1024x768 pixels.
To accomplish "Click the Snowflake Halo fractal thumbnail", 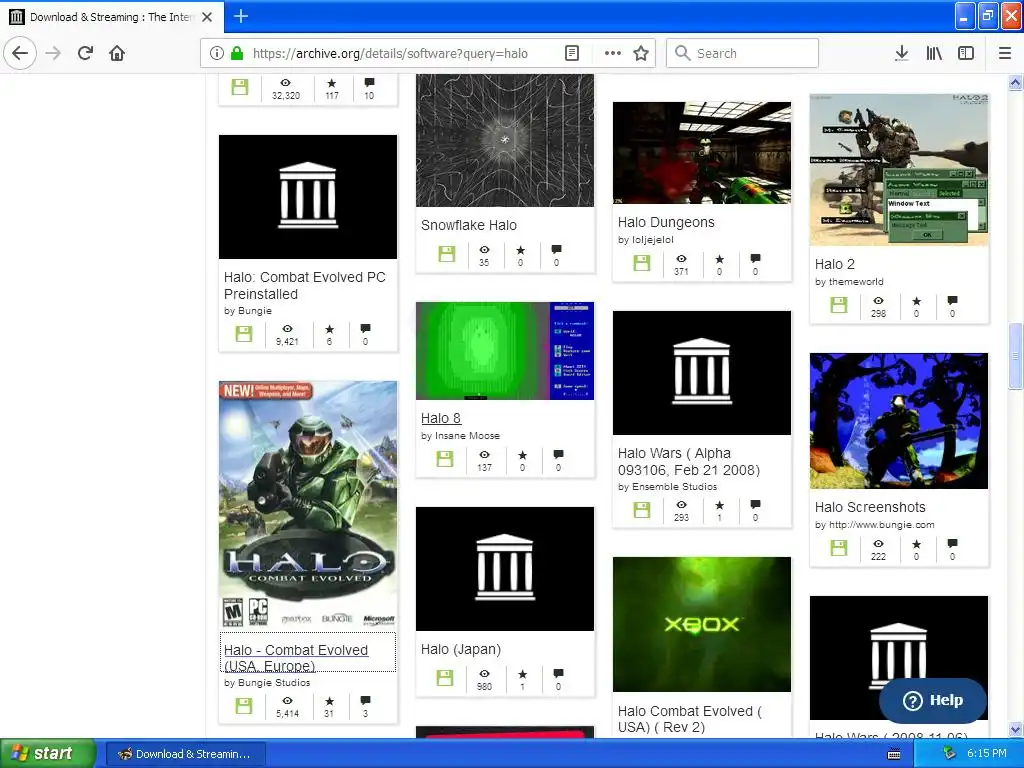I will (505, 140).
